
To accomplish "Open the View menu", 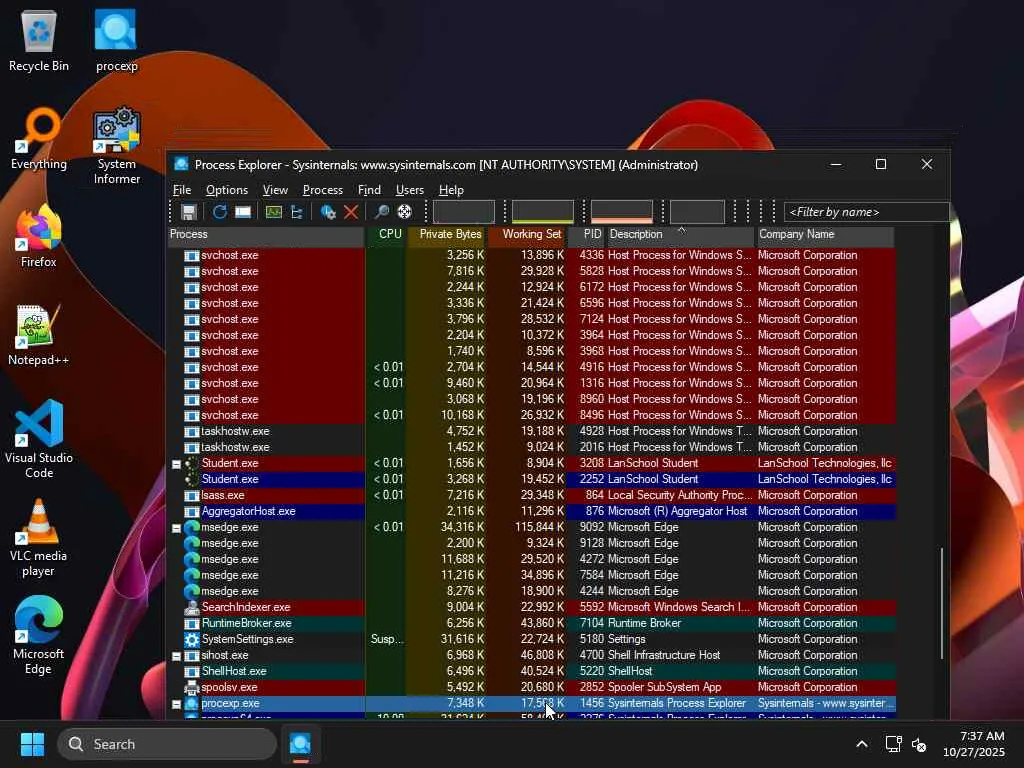I will pos(275,190).
